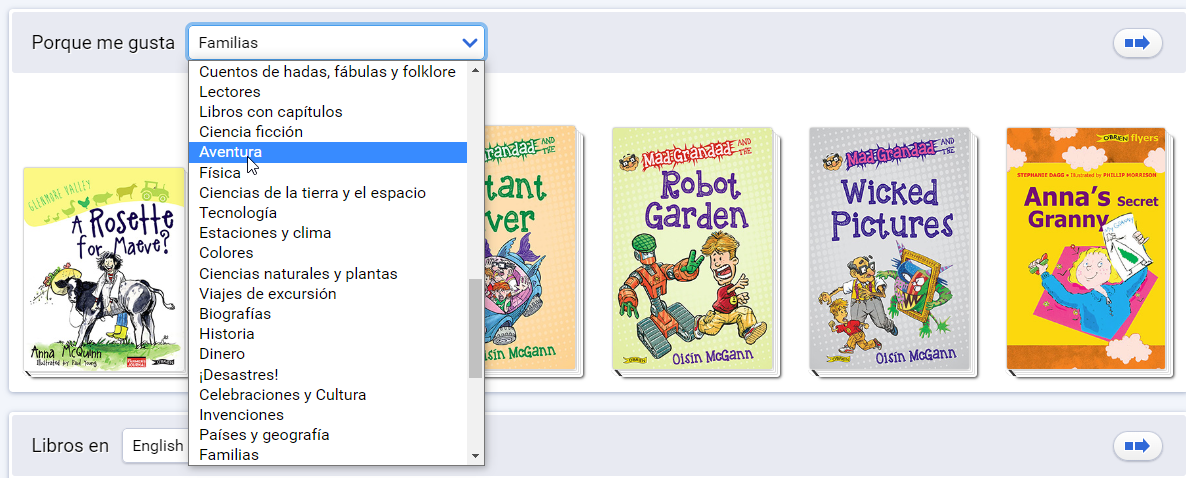Select Lectores from the list
Screen dimensions: 1186x478
[x=328, y=92]
